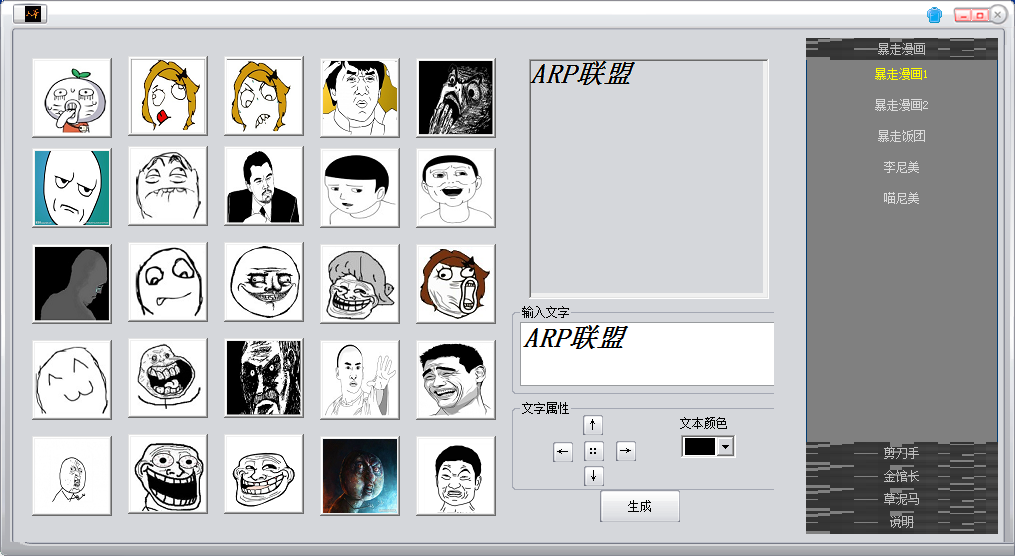
Task: Open the 文本颜色 color dropdown arrow
Action: (x=725, y=447)
